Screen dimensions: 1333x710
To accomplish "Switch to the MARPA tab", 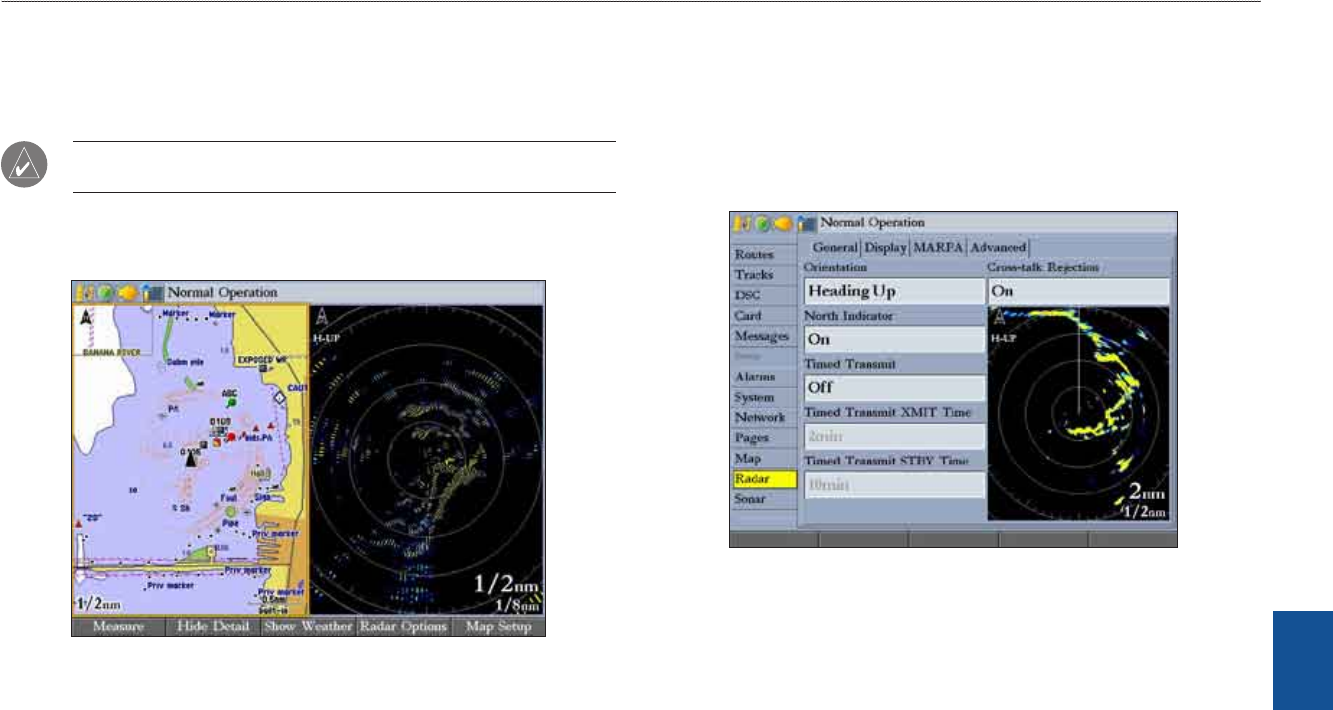I will [x=939, y=248].
